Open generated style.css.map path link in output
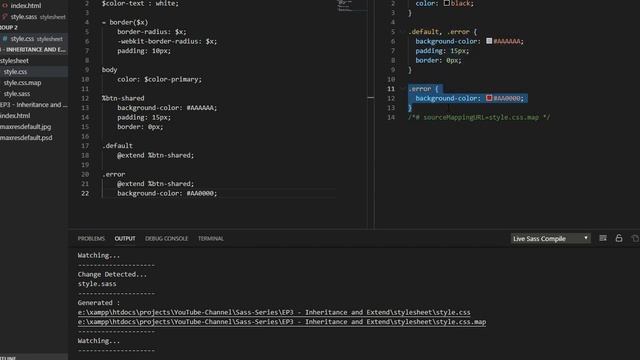Viewport: 640px width, 360px height. tap(282, 322)
